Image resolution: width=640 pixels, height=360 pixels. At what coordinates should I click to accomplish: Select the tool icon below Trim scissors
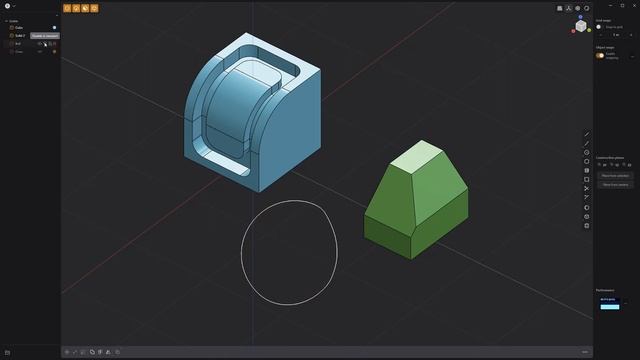click(x=587, y=198)
